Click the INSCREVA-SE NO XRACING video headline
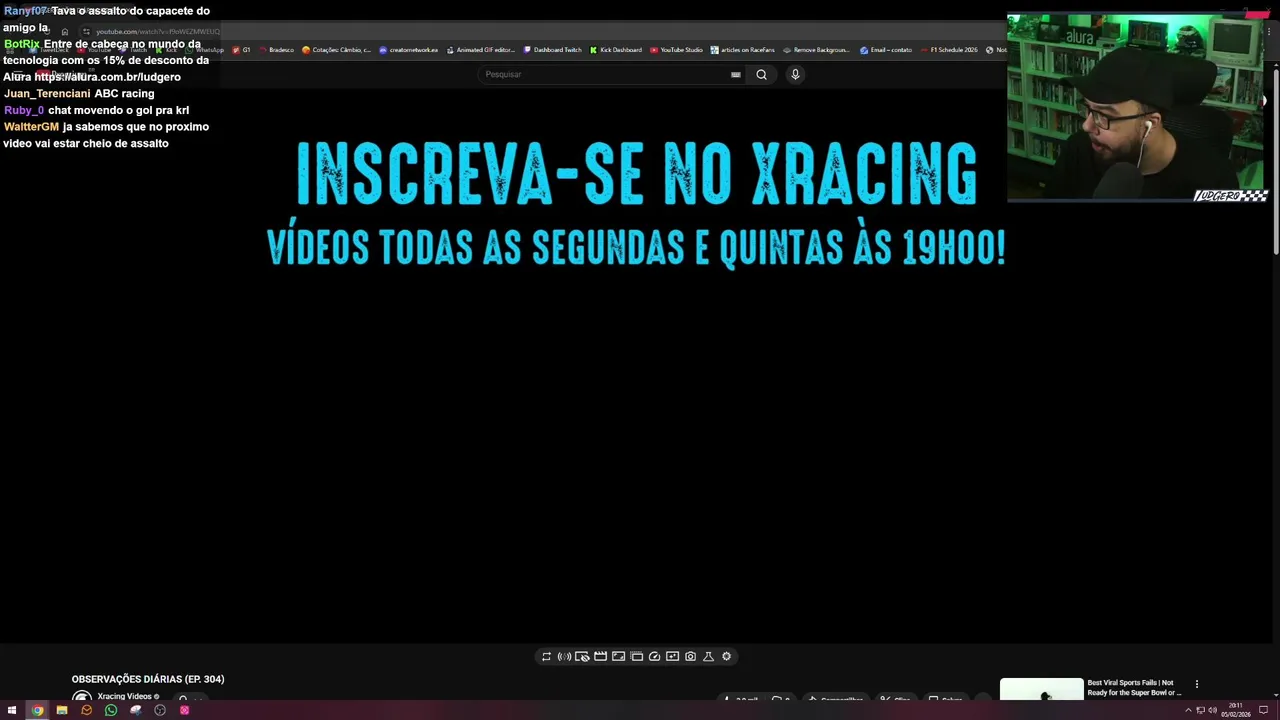The height and width of the screenshot is (720, 1280). [636, 174]
